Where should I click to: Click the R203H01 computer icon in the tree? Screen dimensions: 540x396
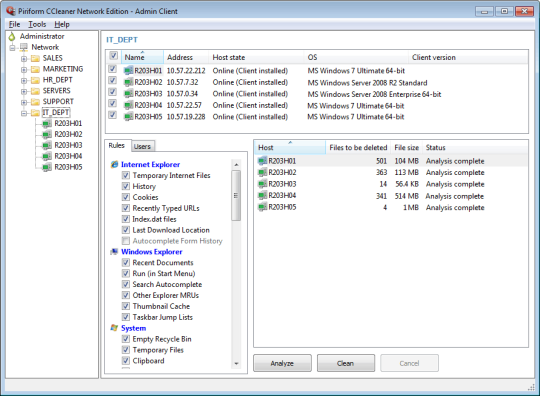(x=47, y=124)
